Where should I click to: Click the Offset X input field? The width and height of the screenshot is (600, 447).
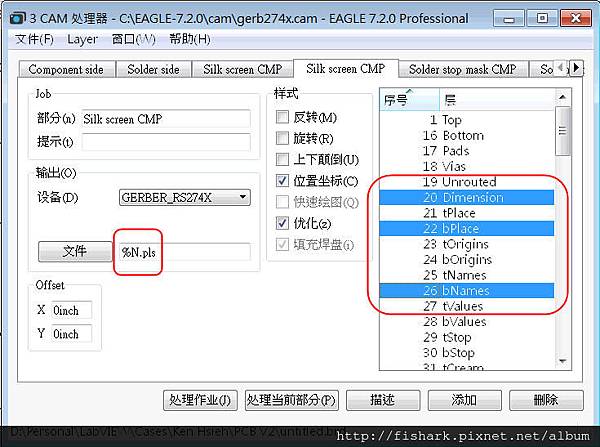point(72,310)
